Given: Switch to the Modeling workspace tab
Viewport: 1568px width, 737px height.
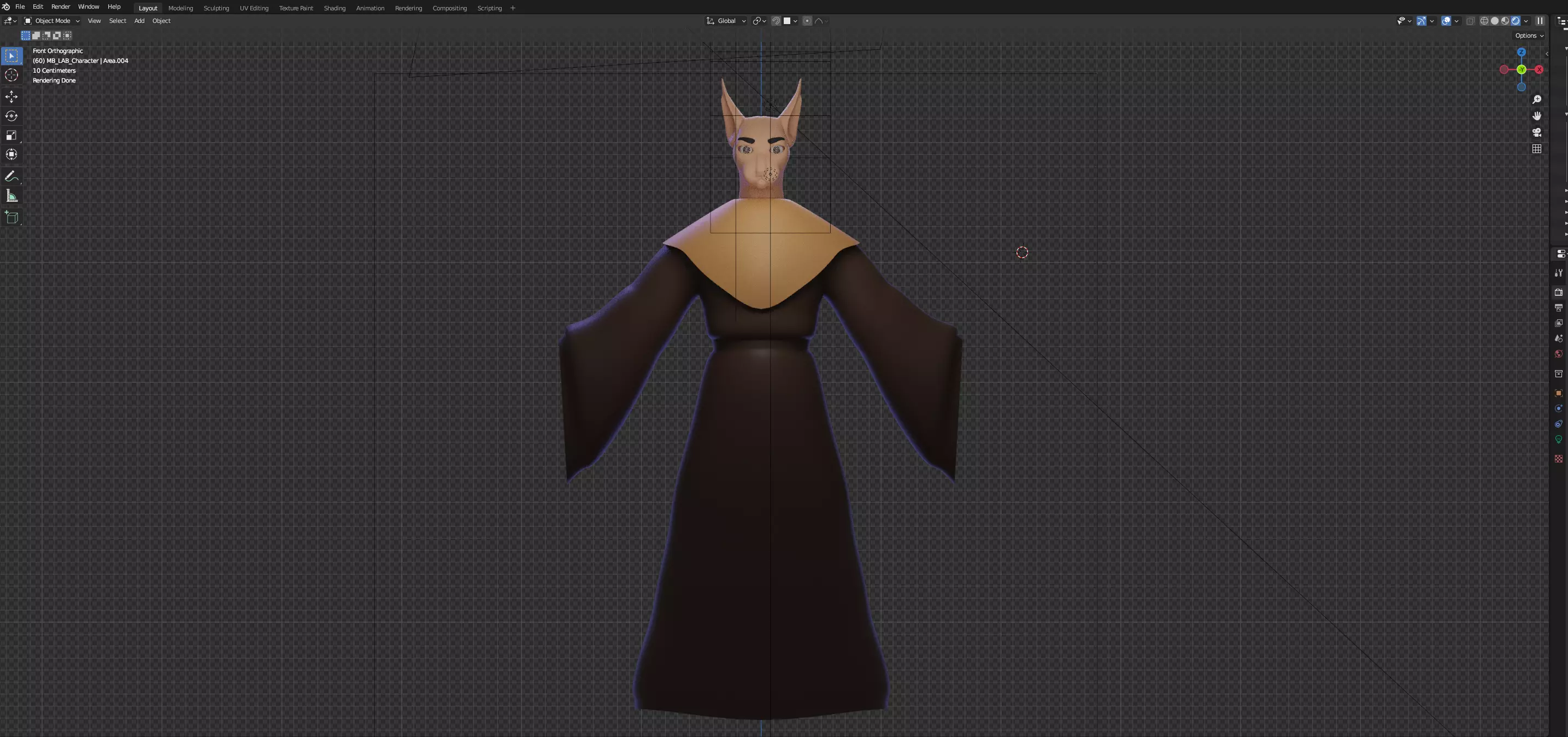Looking at the screenshot, I should pos(180,8).
